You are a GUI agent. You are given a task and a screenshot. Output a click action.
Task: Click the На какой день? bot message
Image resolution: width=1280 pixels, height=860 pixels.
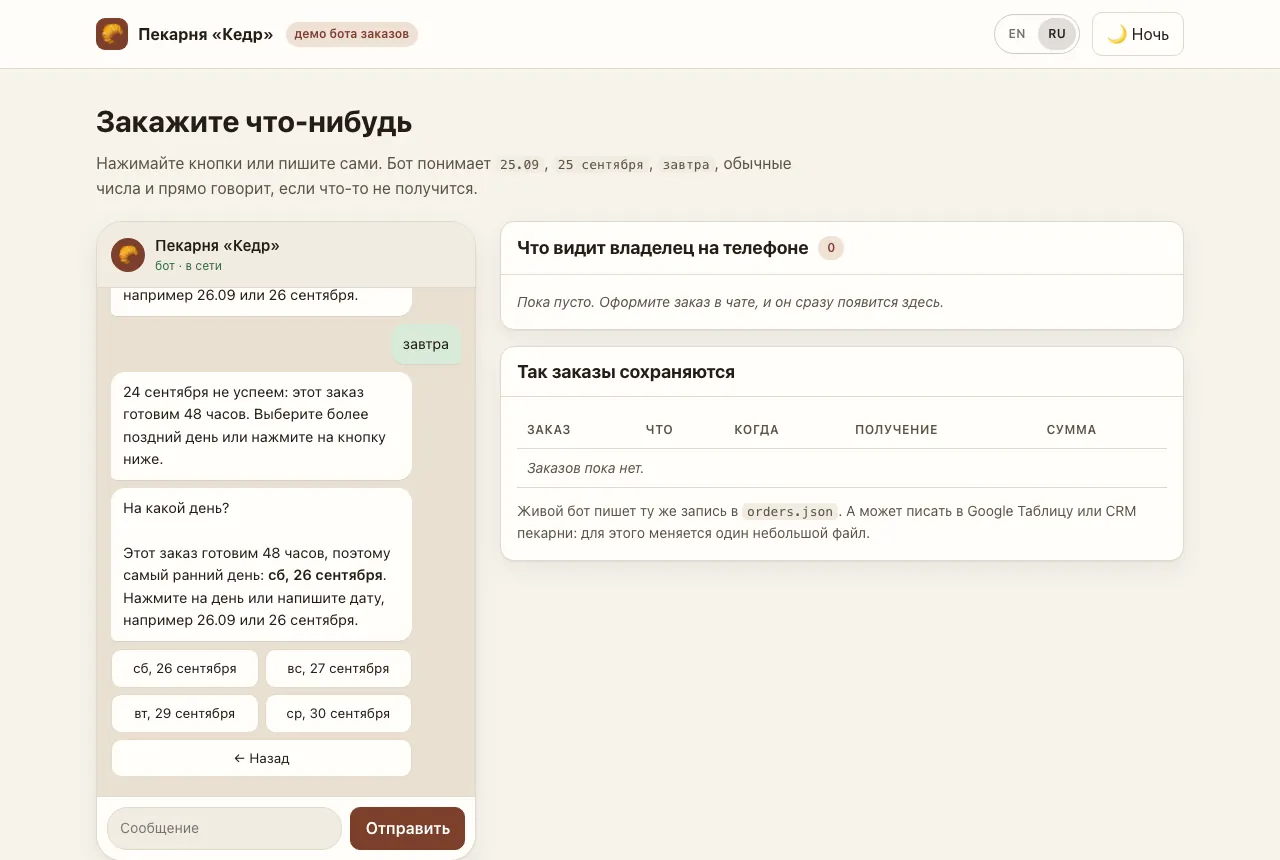point(261,564)
